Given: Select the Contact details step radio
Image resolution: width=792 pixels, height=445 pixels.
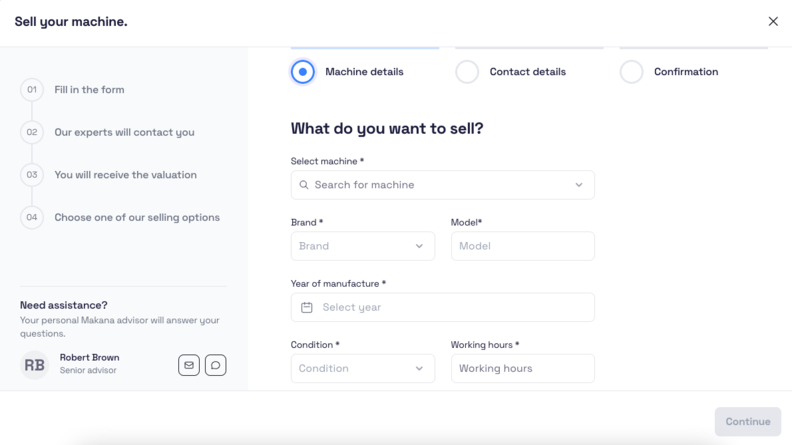Looking at the screenshot, I should click(x=467, y=72).
